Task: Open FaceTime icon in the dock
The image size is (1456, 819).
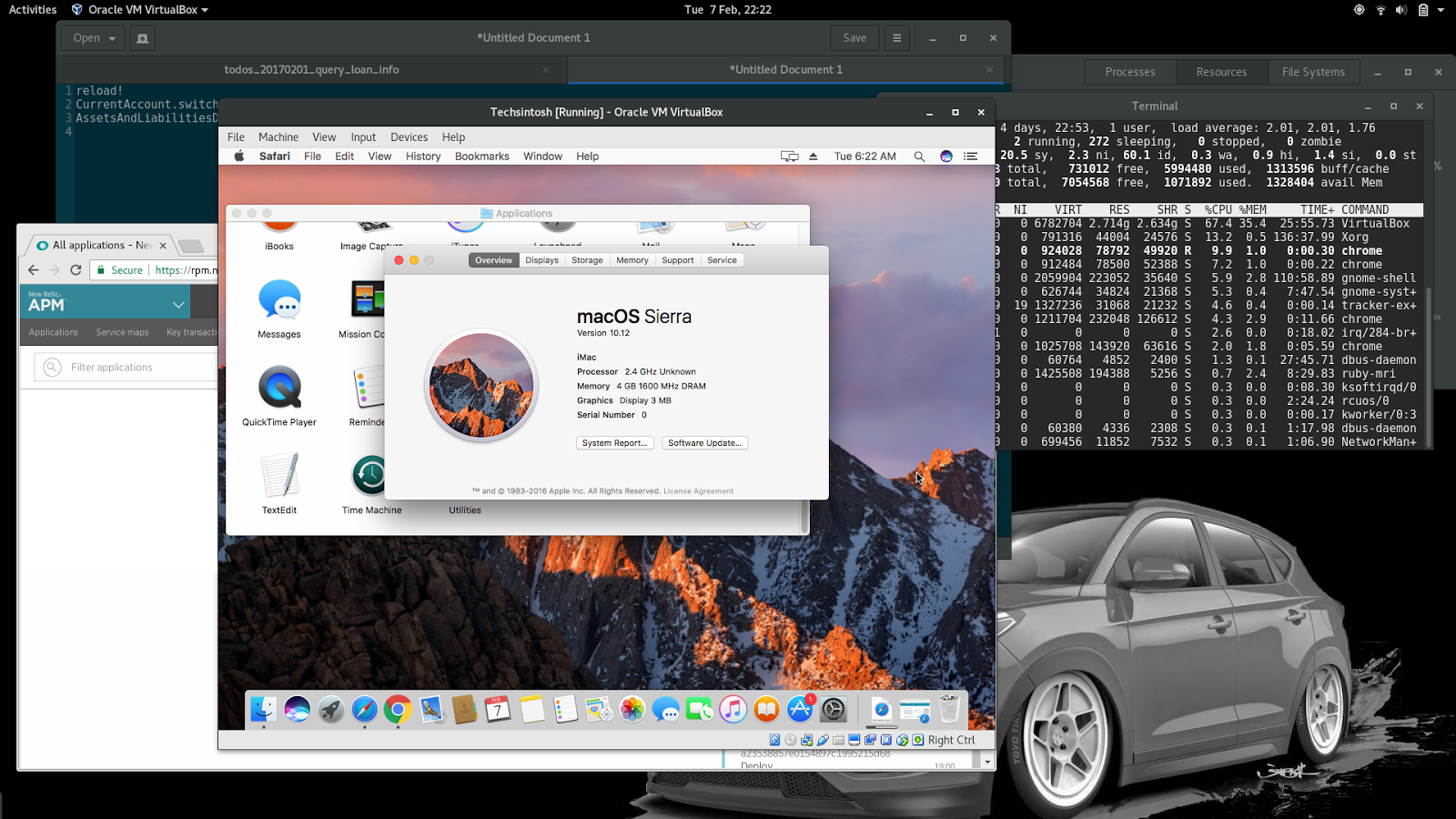Action: (x=699, y=710)
